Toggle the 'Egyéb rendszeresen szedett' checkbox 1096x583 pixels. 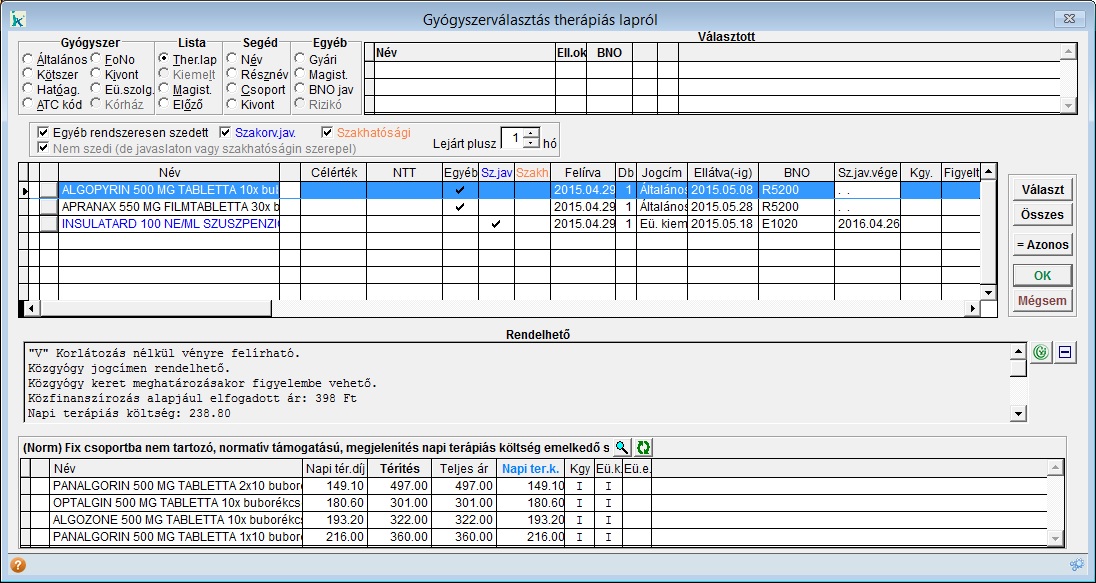43,132
